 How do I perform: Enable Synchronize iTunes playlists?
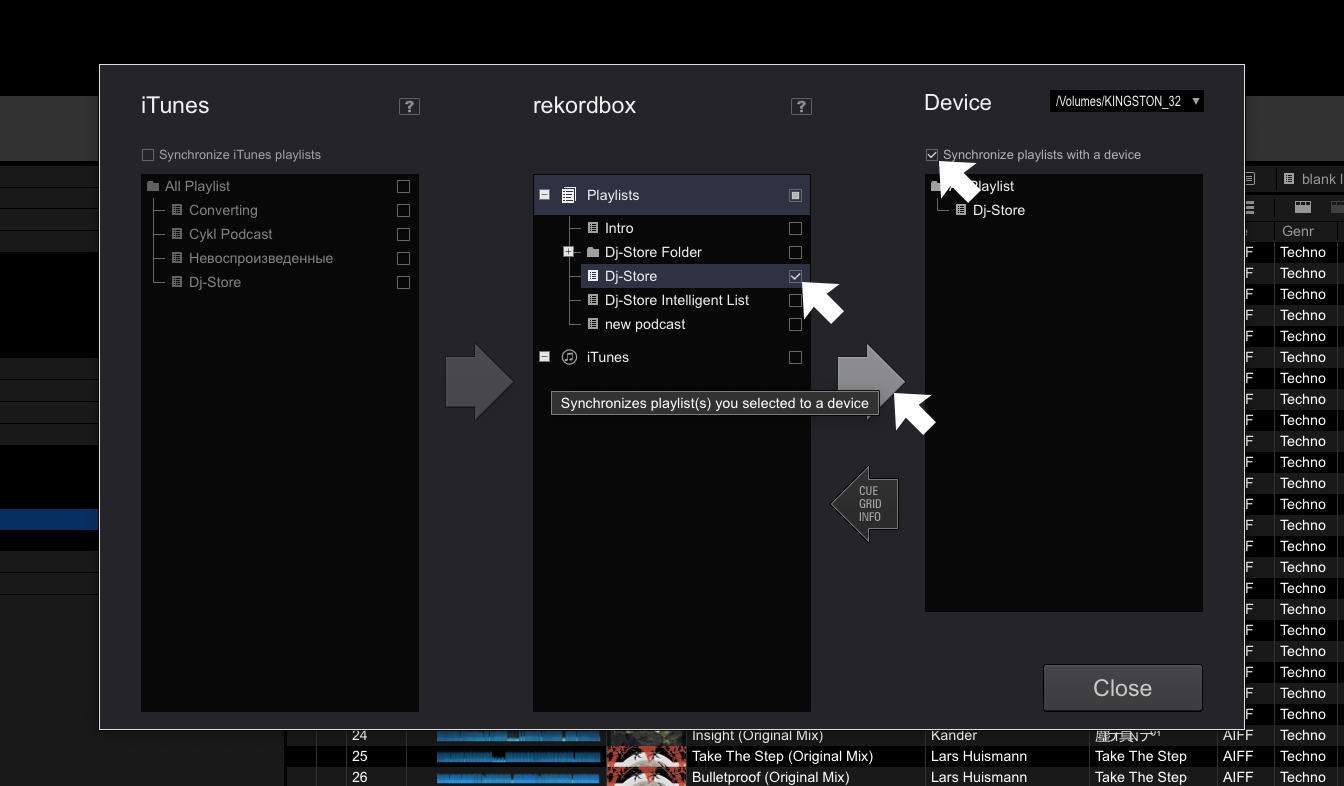[x=148, y=155]
